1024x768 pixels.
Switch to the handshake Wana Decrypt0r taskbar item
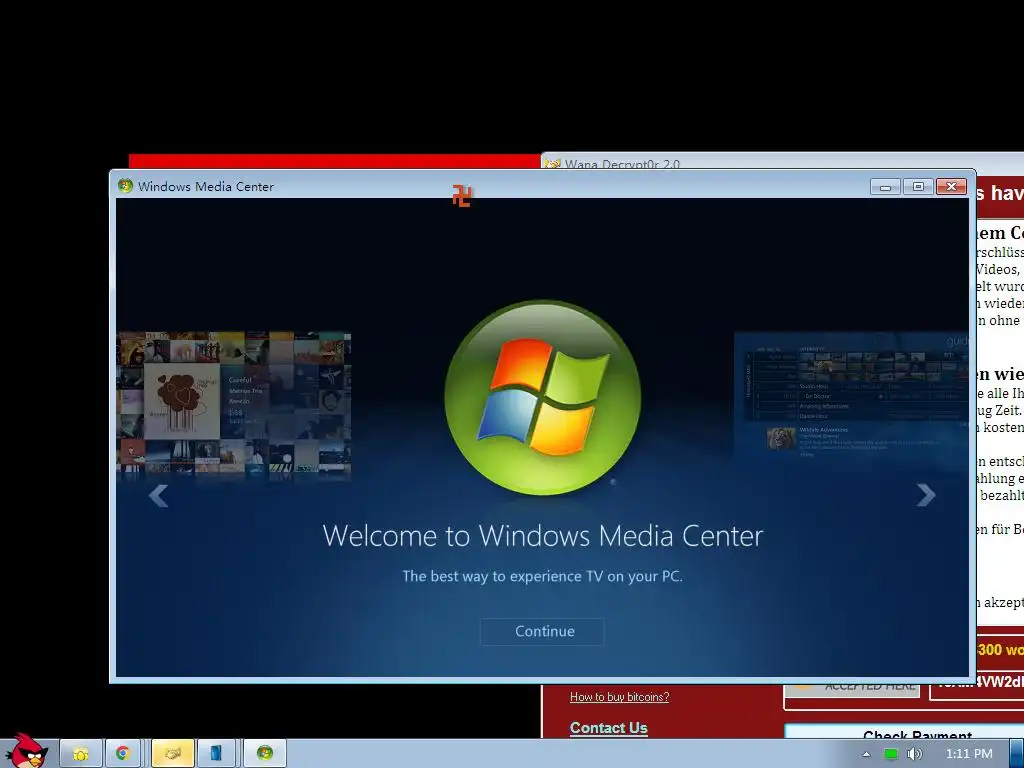coord(172,753)
